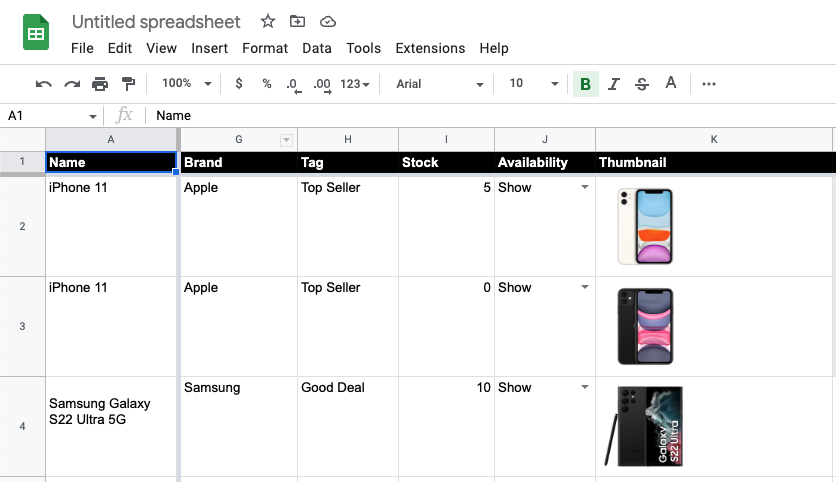Format as percent
Image resolution: width=836 pixels, height=482 pixels.
tap(267, 84)
